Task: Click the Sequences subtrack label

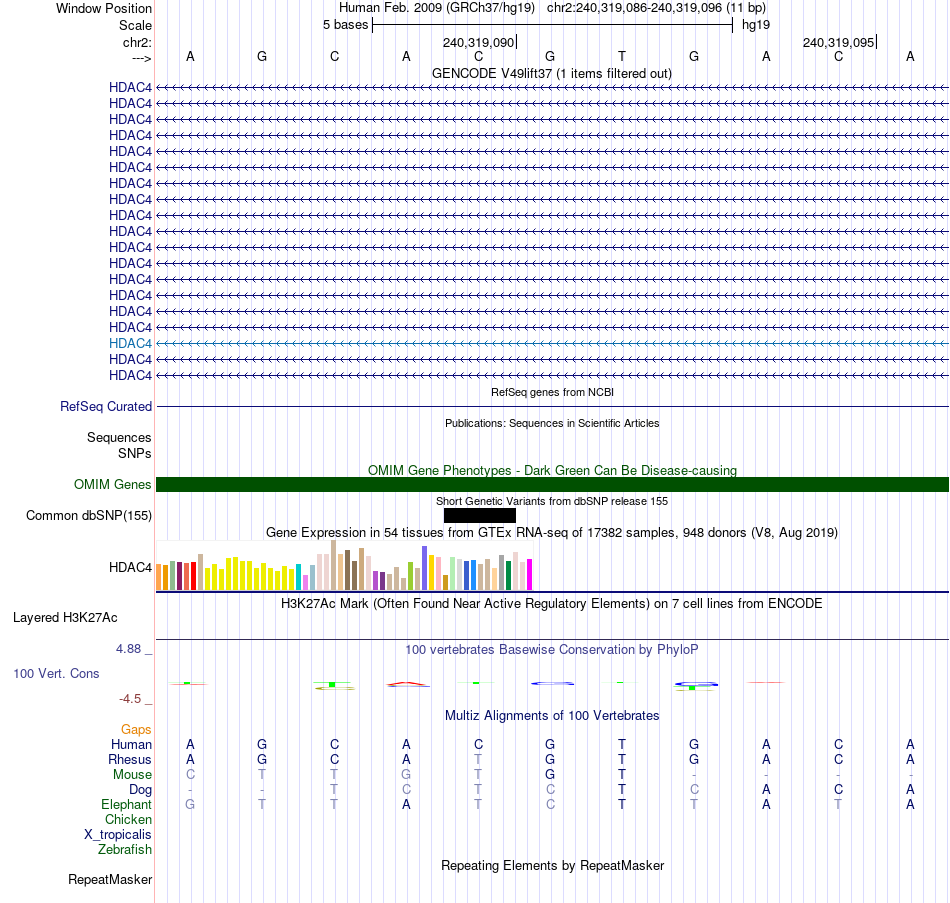Action: [x=119, y=438]
